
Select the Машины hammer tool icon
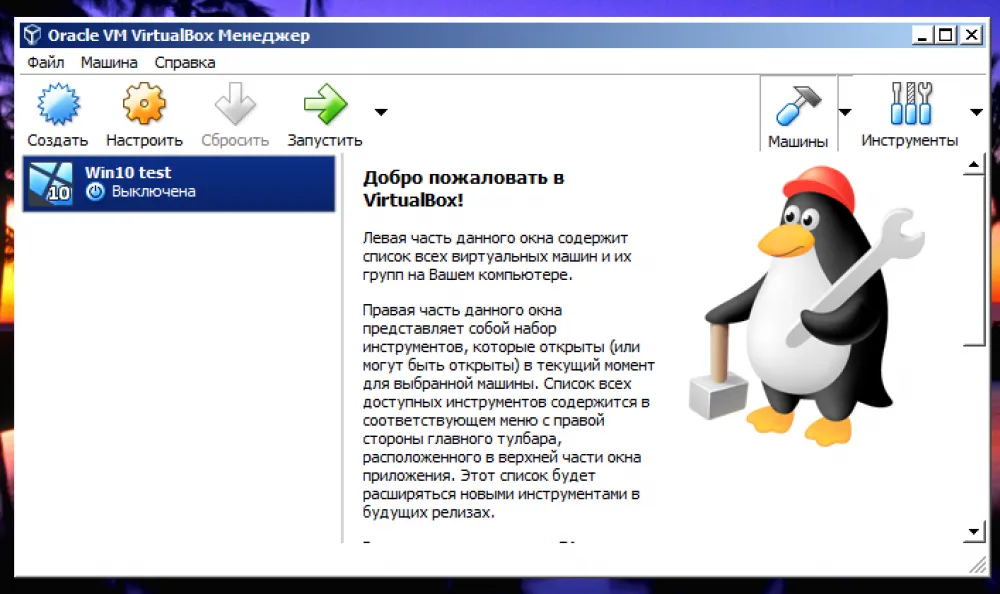pyautogui.click(x=797, y=104)
